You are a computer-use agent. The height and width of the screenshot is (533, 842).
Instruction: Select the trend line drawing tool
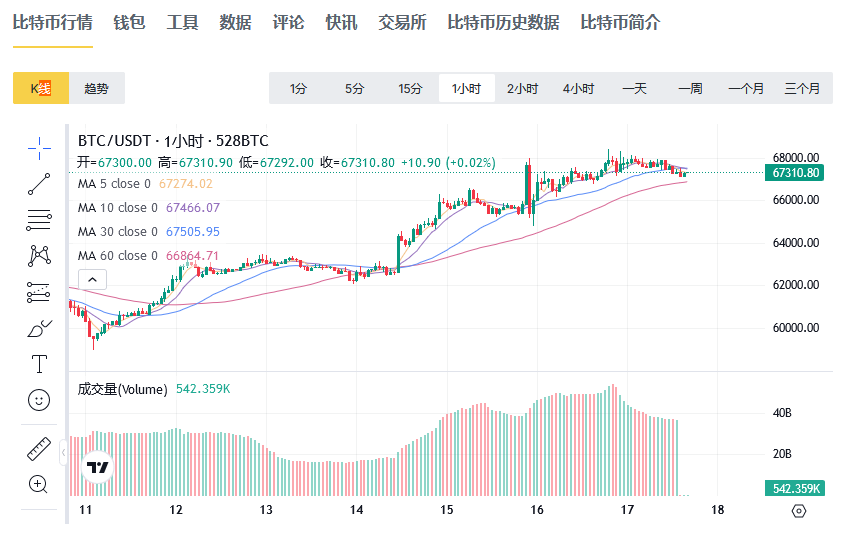39,184
